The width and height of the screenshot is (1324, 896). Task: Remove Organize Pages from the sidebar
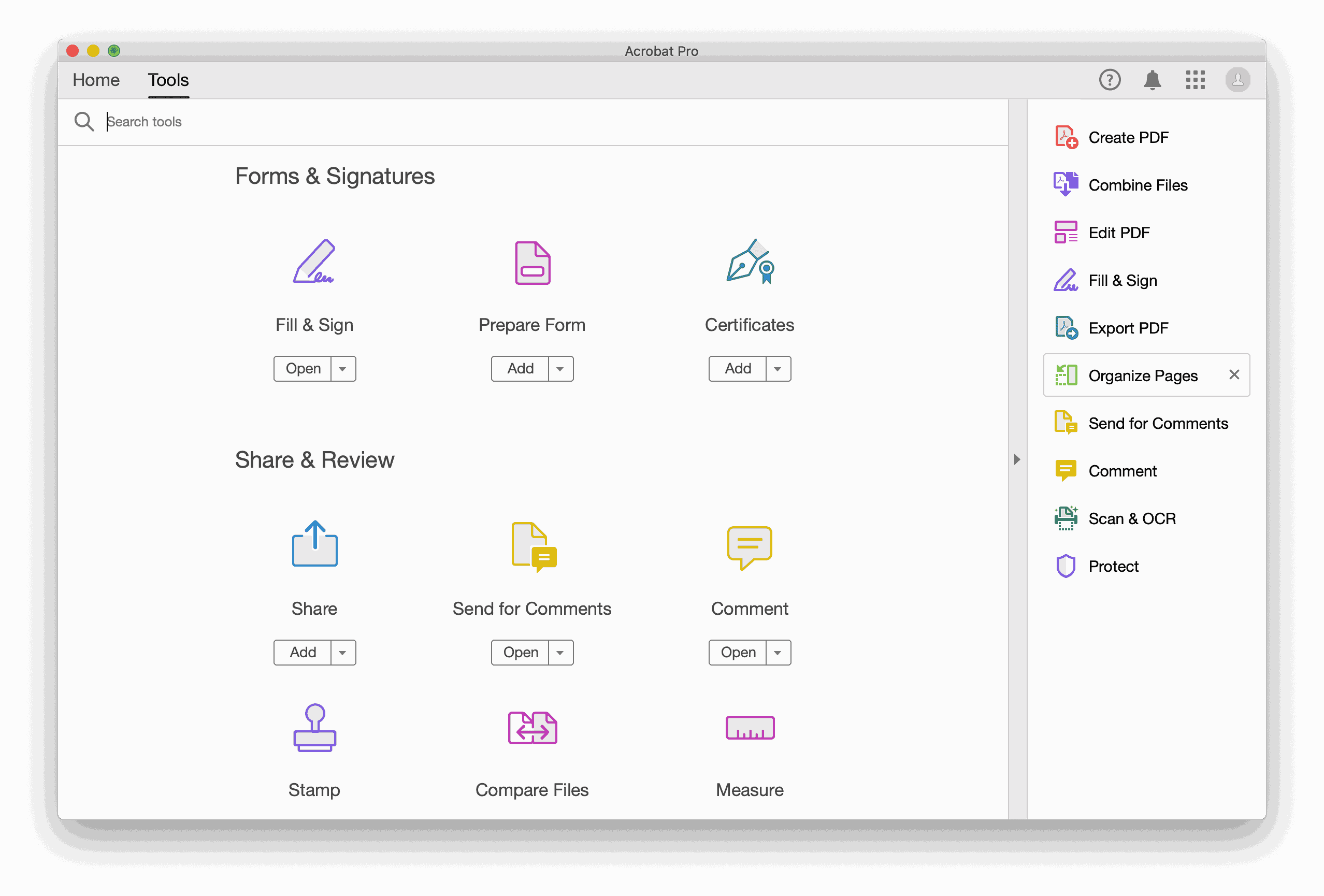click(x=1234, y=374)
